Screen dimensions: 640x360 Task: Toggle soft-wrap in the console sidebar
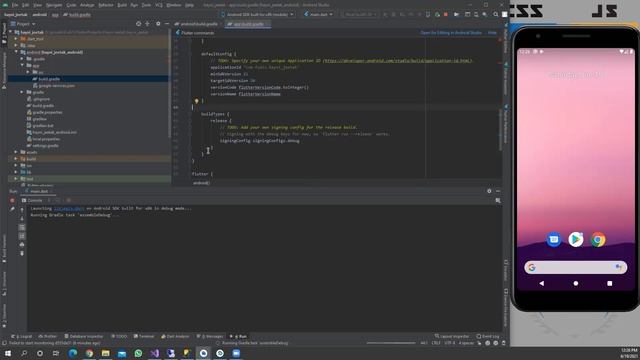pos(22,227)
